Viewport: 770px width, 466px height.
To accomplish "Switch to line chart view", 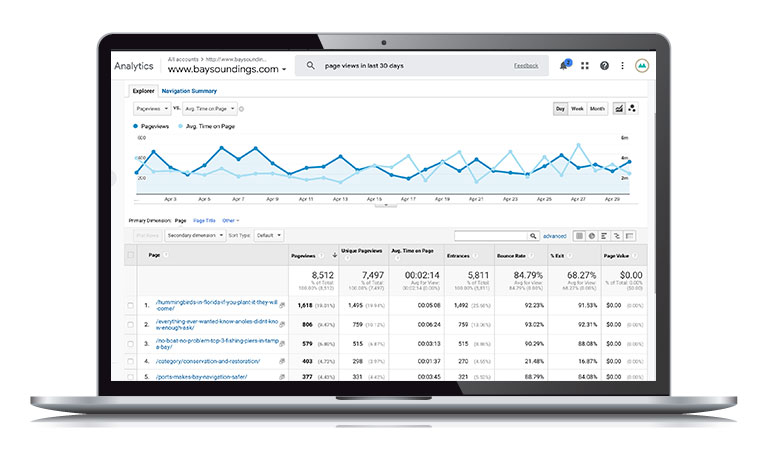I will point(619,108).
